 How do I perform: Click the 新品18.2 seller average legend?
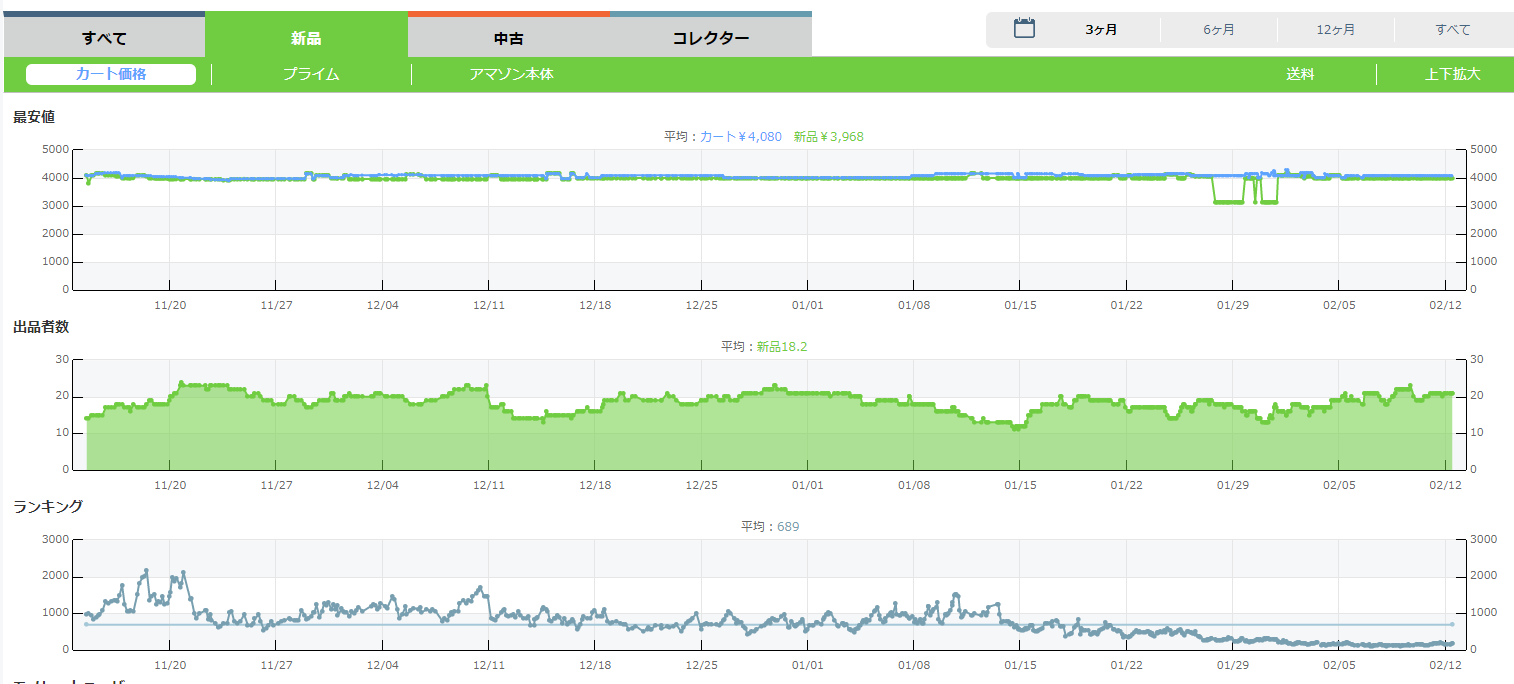(x=781, y=347)
